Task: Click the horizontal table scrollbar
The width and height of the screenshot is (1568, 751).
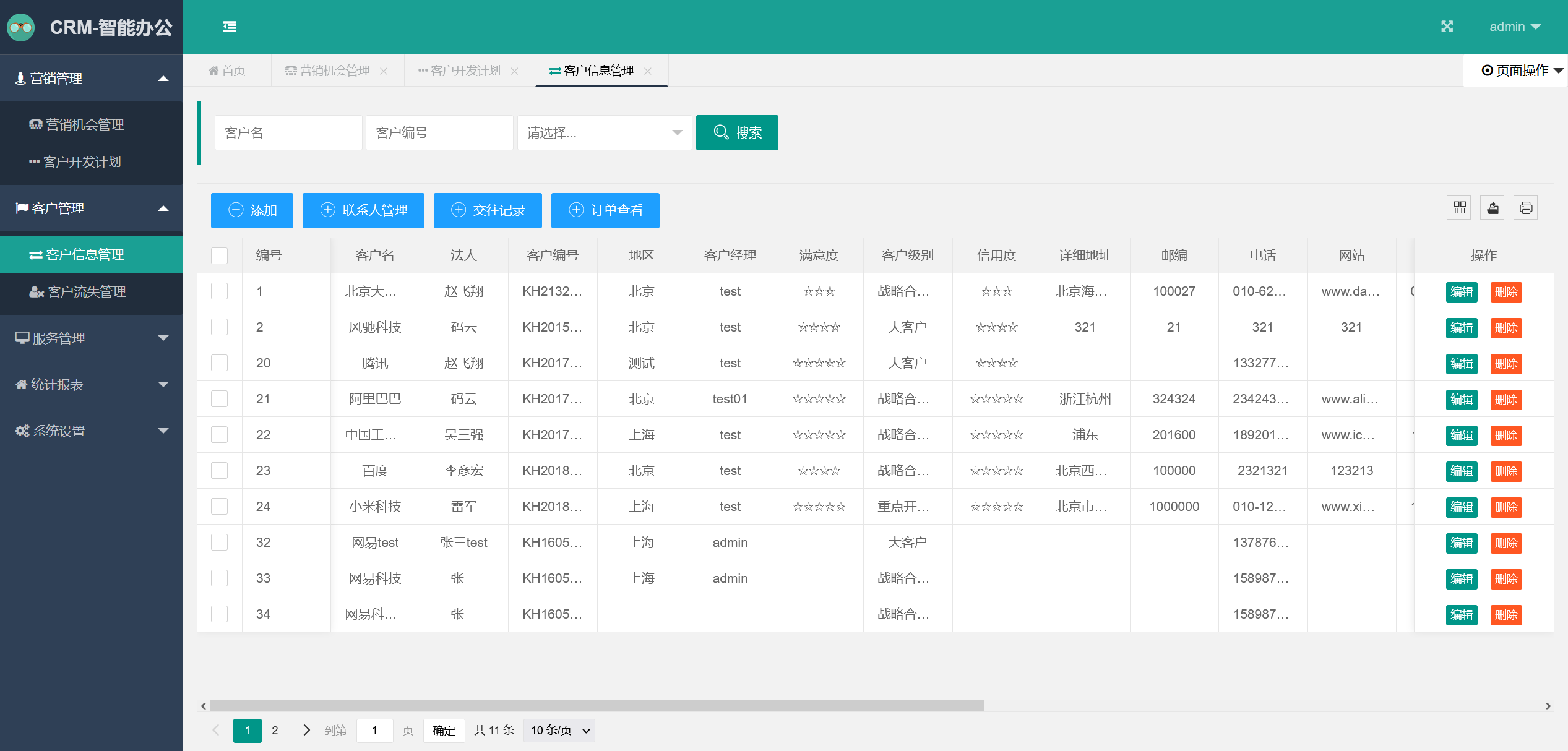Action: (597, 706)
